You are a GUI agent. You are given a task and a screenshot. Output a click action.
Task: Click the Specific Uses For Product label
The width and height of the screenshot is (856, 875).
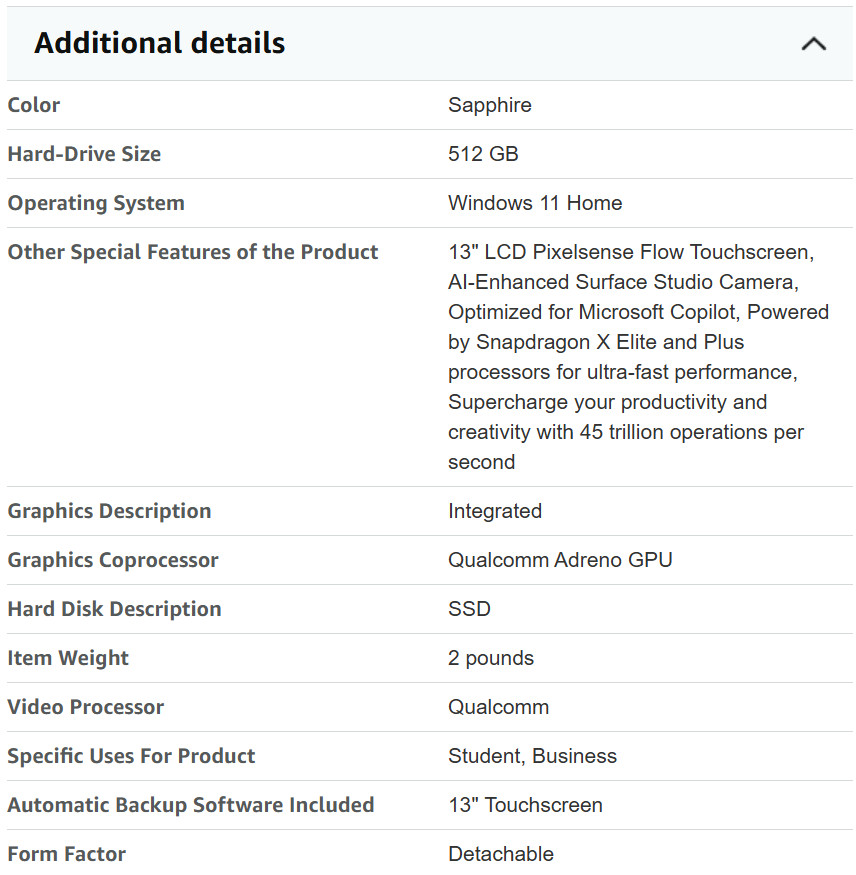[131, 756]
